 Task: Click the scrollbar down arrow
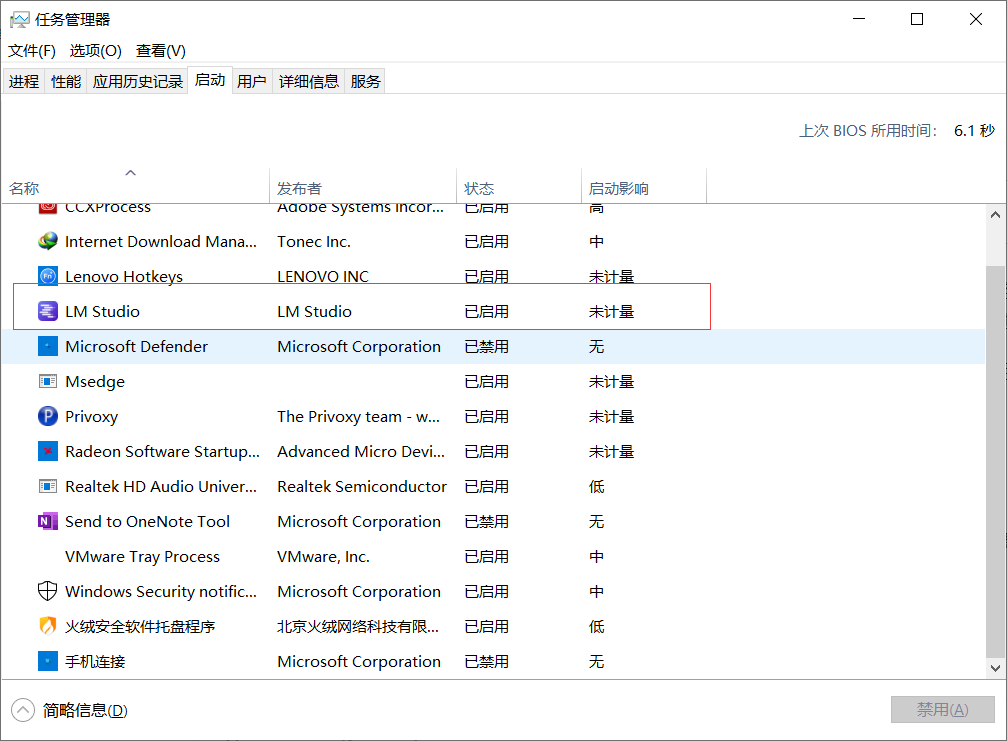click(x=995, y=668)
